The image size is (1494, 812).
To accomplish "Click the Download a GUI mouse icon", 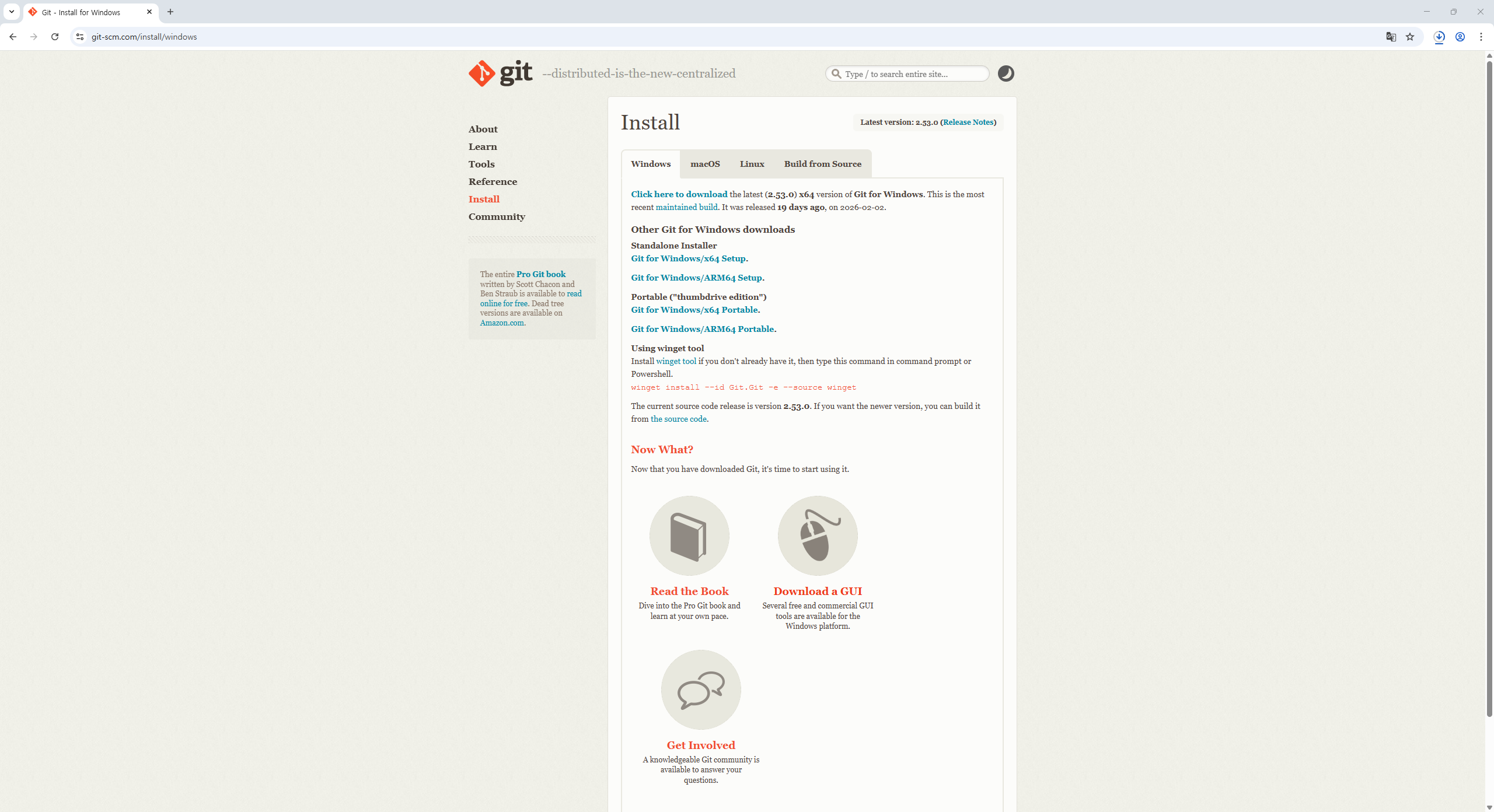I will coord(818,535).
